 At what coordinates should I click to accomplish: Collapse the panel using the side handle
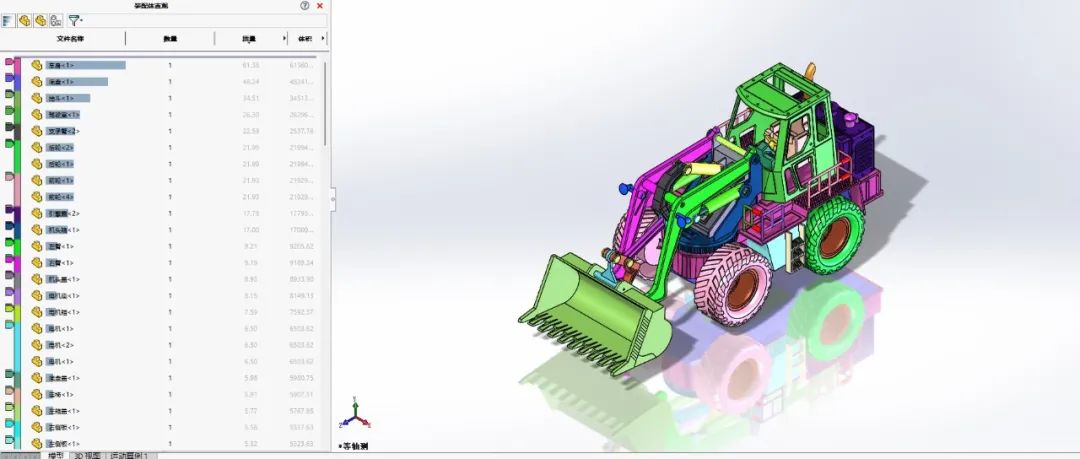click(x=333, y=199)
